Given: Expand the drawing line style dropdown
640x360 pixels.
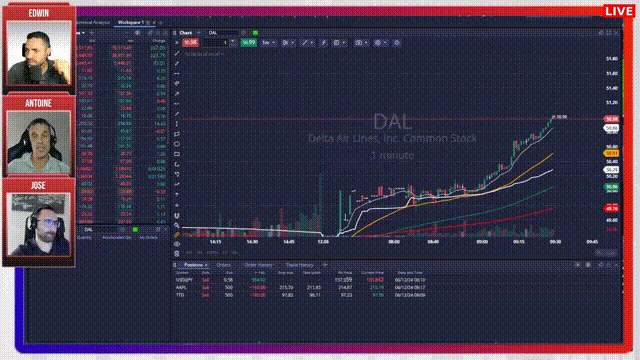Looking at the screenshot, I should [307, 42].
